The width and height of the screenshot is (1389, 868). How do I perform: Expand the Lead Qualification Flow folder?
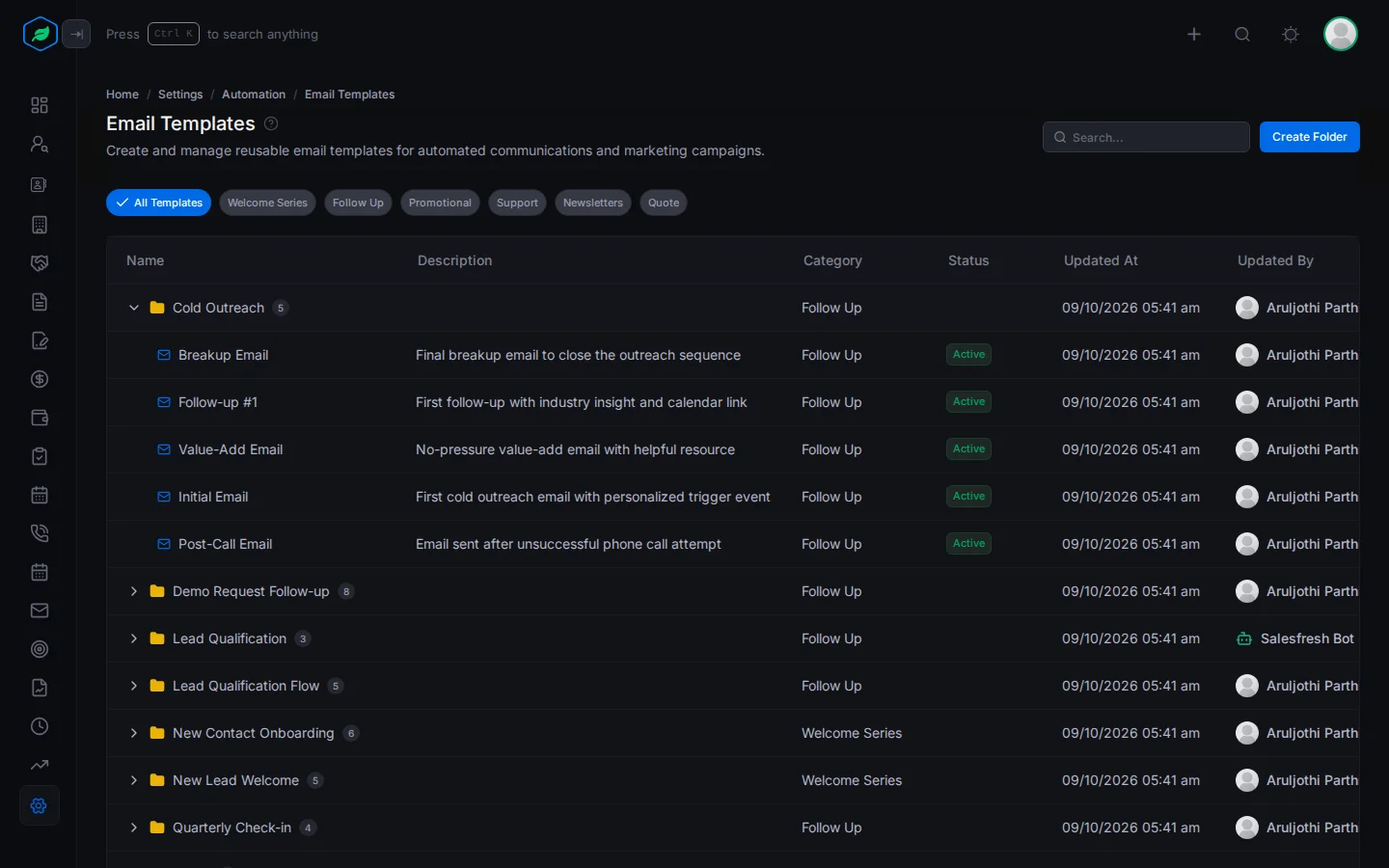[134, 686]
